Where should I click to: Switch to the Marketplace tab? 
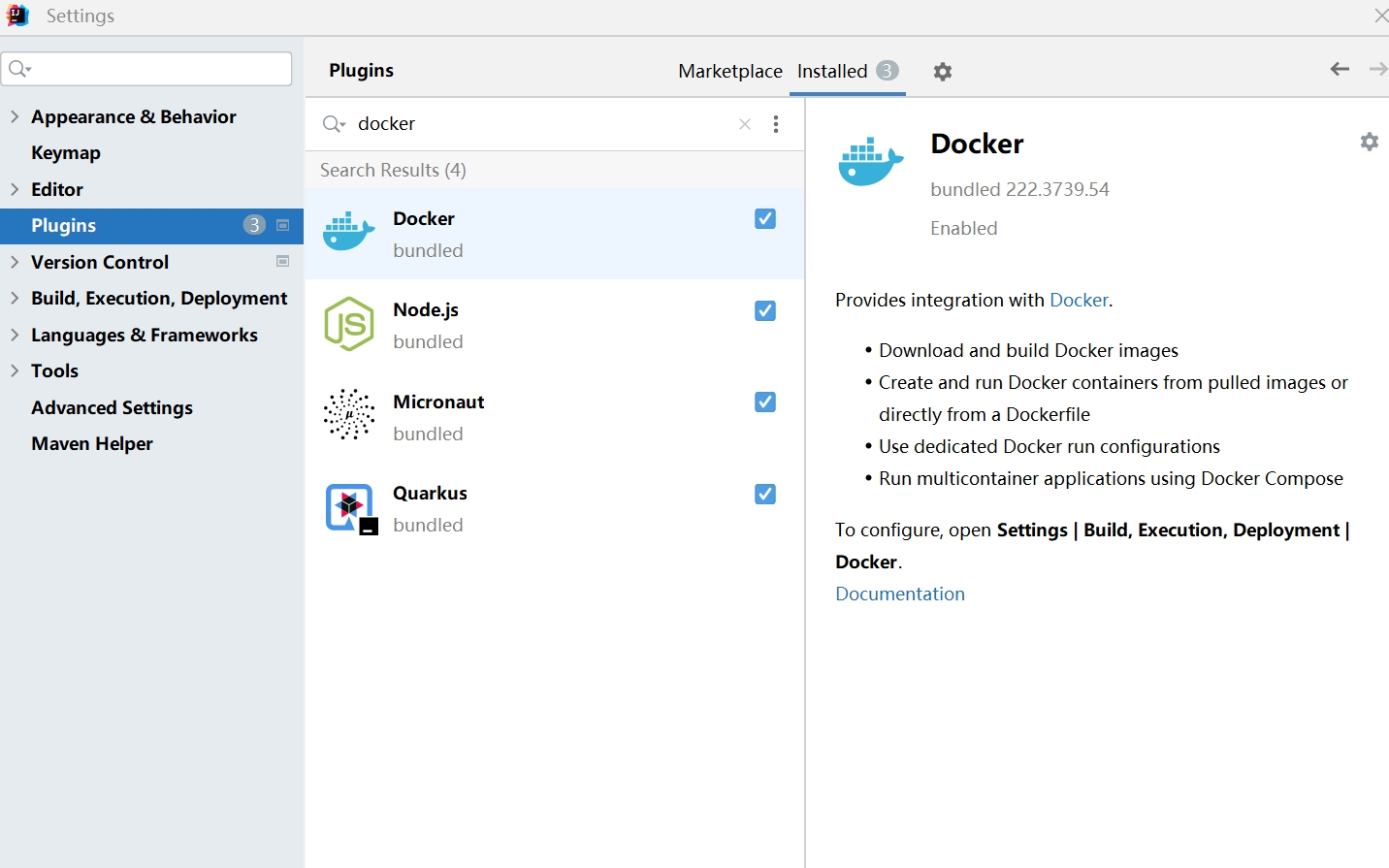tap(730, 71)
